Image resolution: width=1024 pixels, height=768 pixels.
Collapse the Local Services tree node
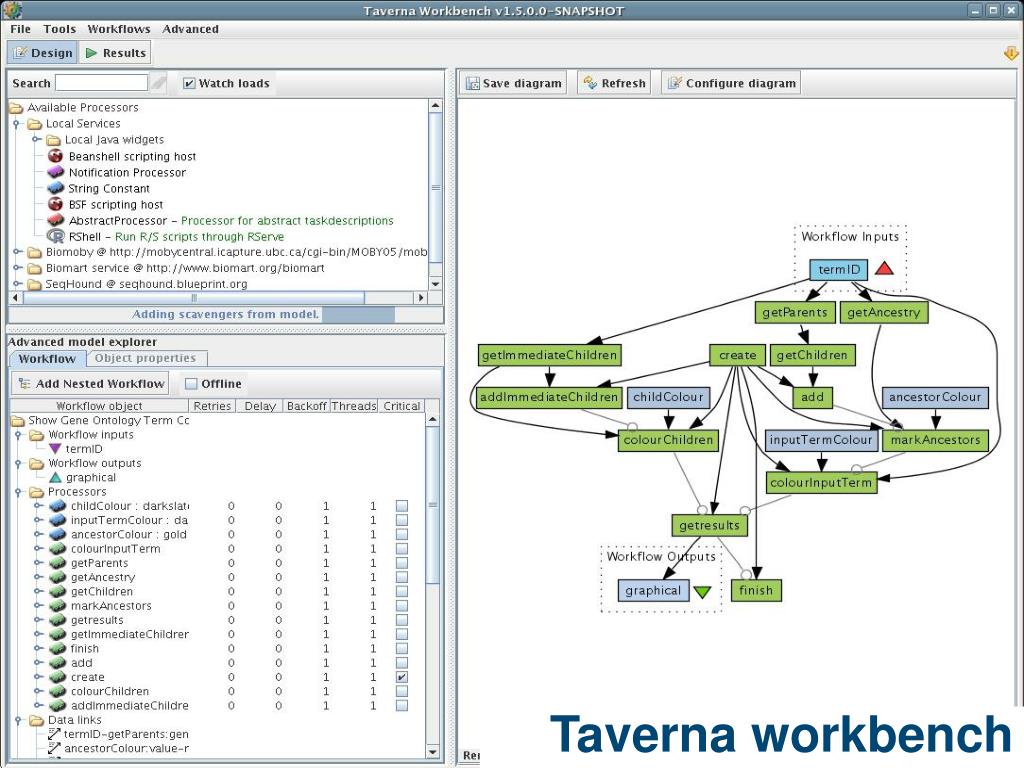click(x=17, y=123)
